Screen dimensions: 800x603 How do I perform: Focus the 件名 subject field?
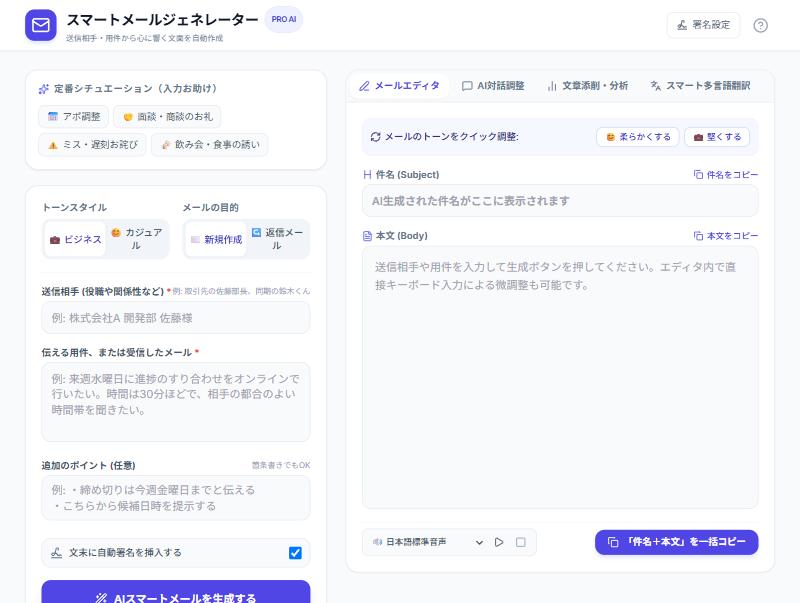tap(560, 201)
